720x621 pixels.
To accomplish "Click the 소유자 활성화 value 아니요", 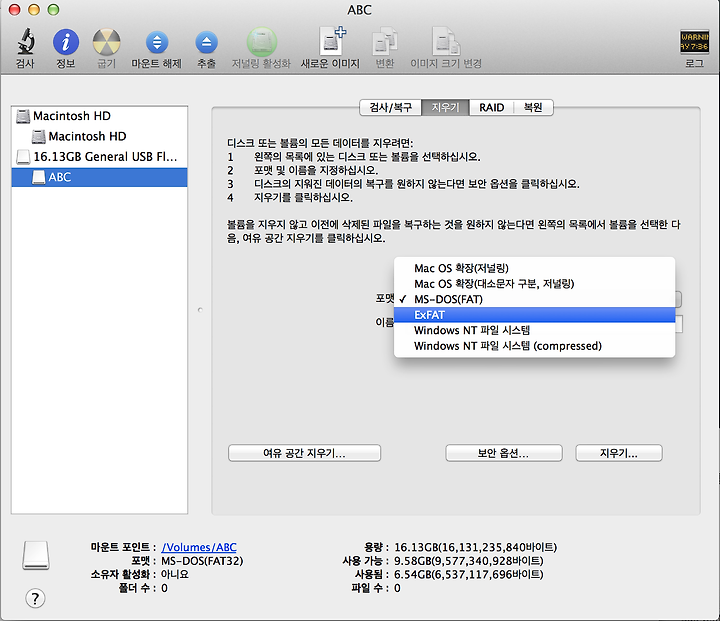I will pos(174,574).
